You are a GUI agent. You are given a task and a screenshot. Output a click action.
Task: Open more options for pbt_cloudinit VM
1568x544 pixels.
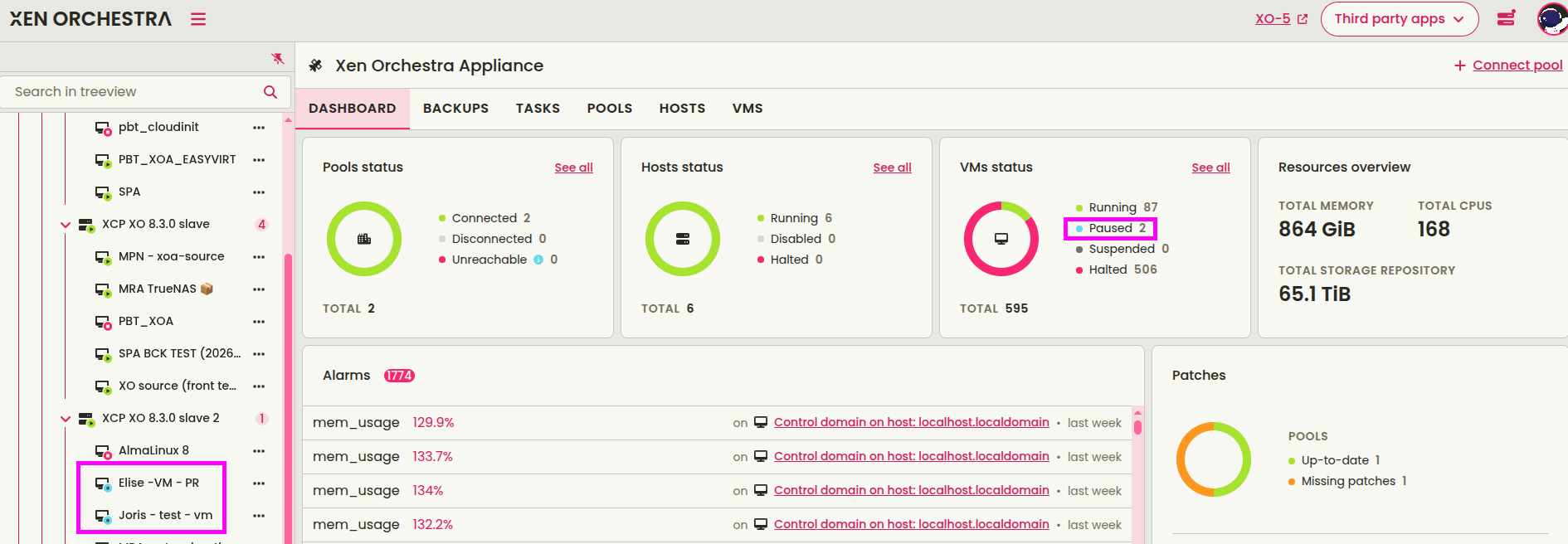[259, 128]
